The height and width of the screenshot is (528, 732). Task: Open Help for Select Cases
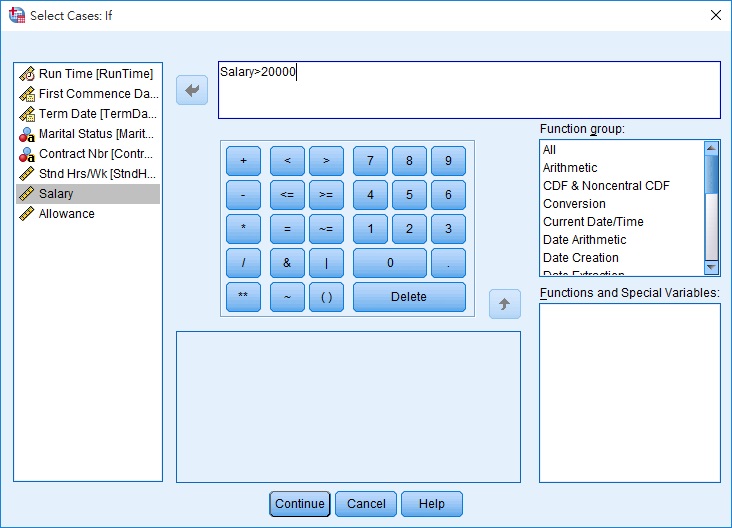coord(432,504)
